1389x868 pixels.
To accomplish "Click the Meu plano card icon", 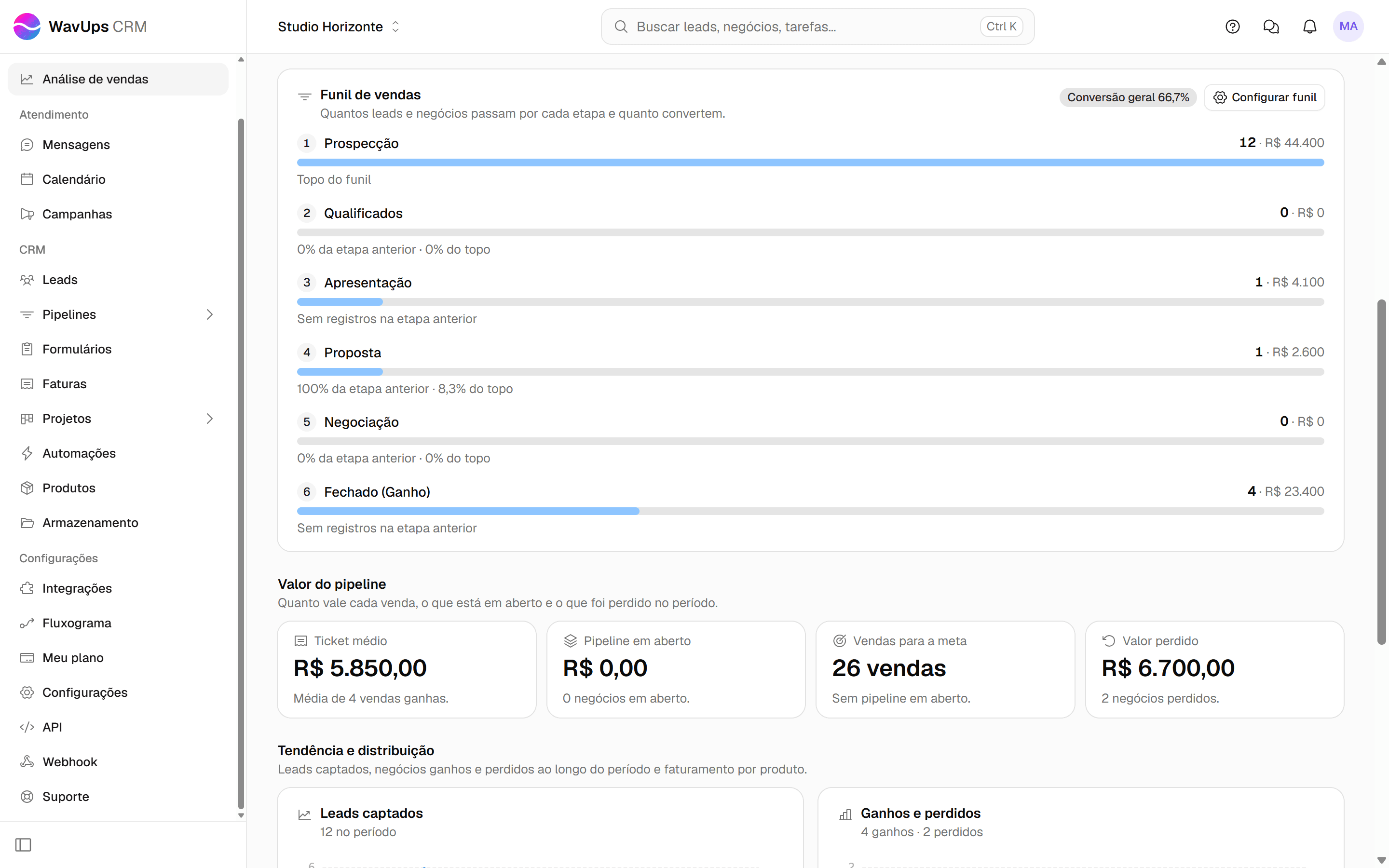I will (x=27, y=658).
